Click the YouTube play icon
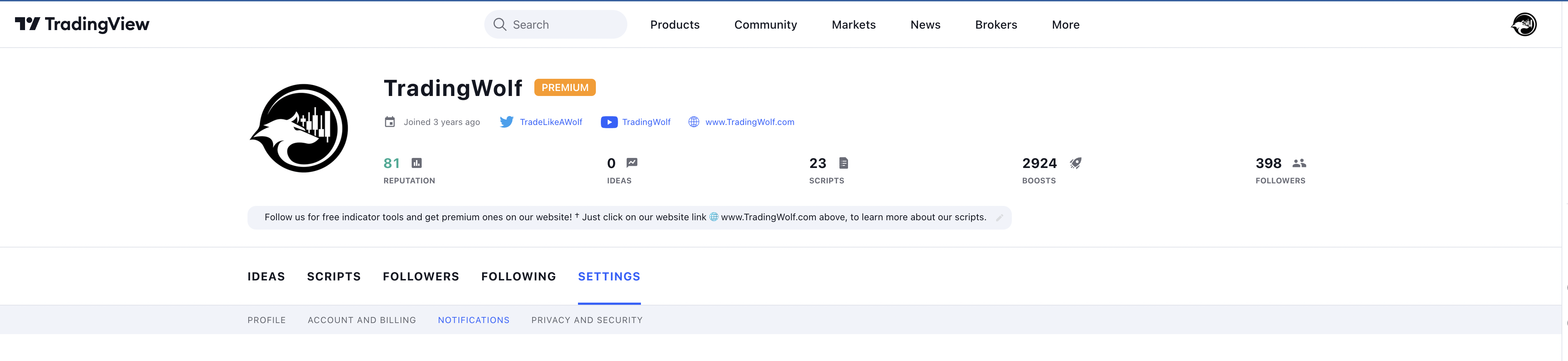This screenshot has width=1568, height=361. 609,122
